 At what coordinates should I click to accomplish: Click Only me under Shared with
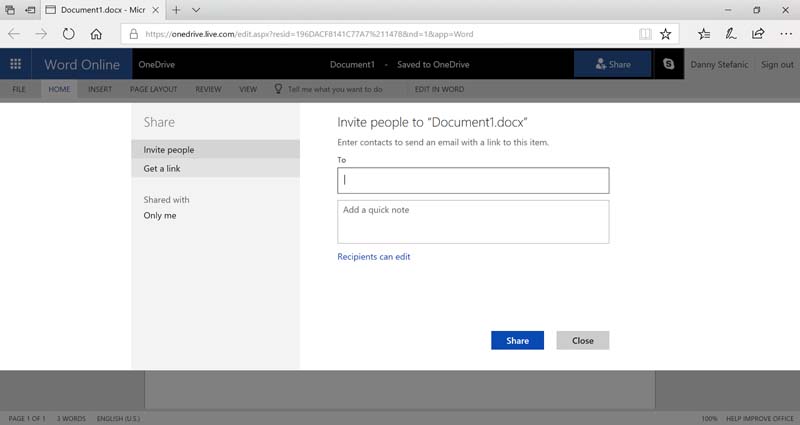coord(160,215)
